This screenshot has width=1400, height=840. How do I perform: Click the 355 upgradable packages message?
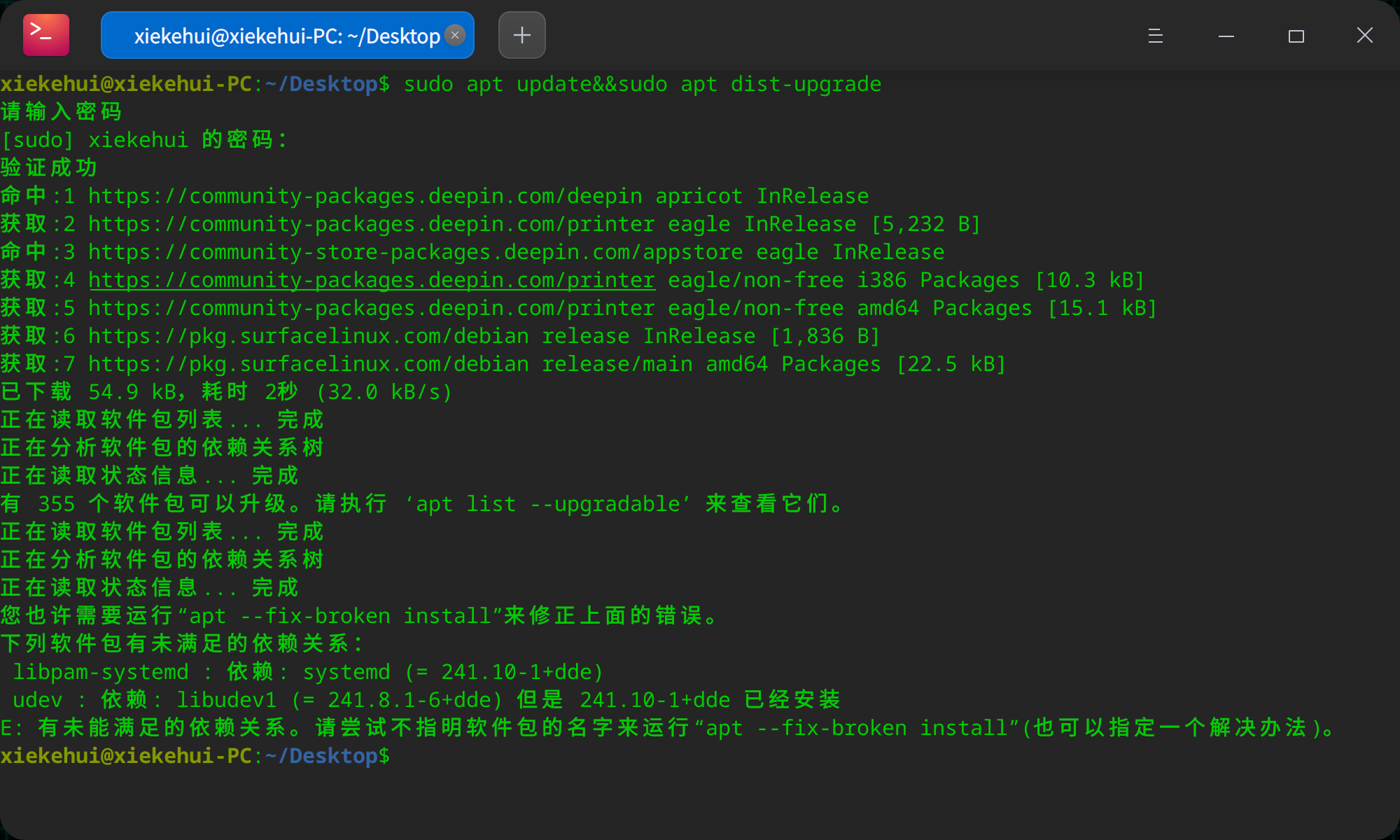coord(423,504)
